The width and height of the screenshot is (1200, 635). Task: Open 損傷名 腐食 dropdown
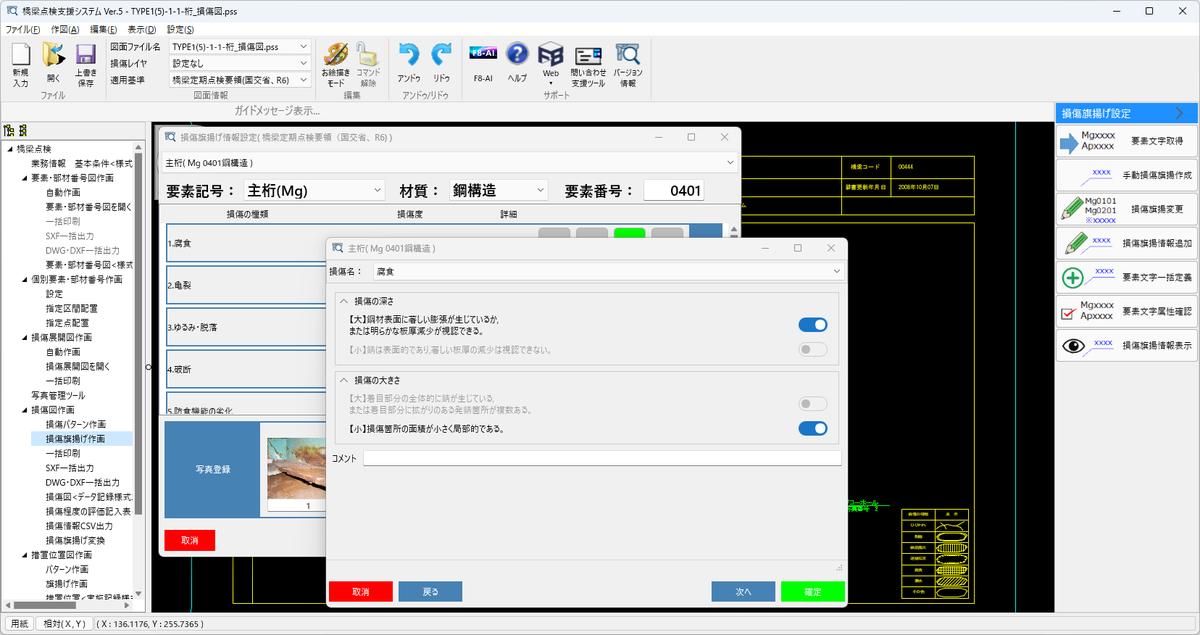(608, 270)
